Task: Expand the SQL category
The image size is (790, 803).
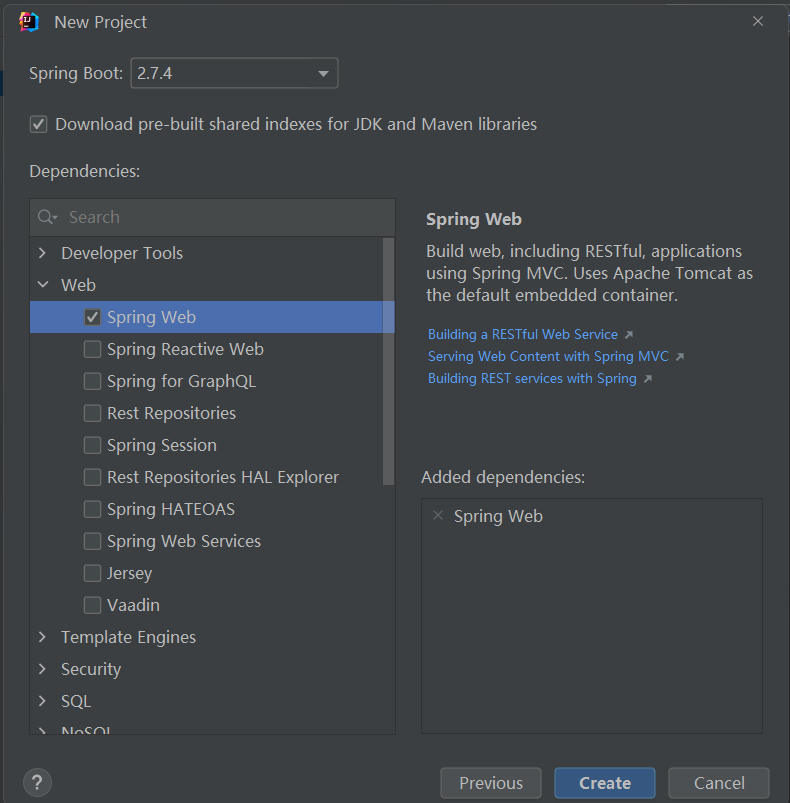Action: coord(42,701)
